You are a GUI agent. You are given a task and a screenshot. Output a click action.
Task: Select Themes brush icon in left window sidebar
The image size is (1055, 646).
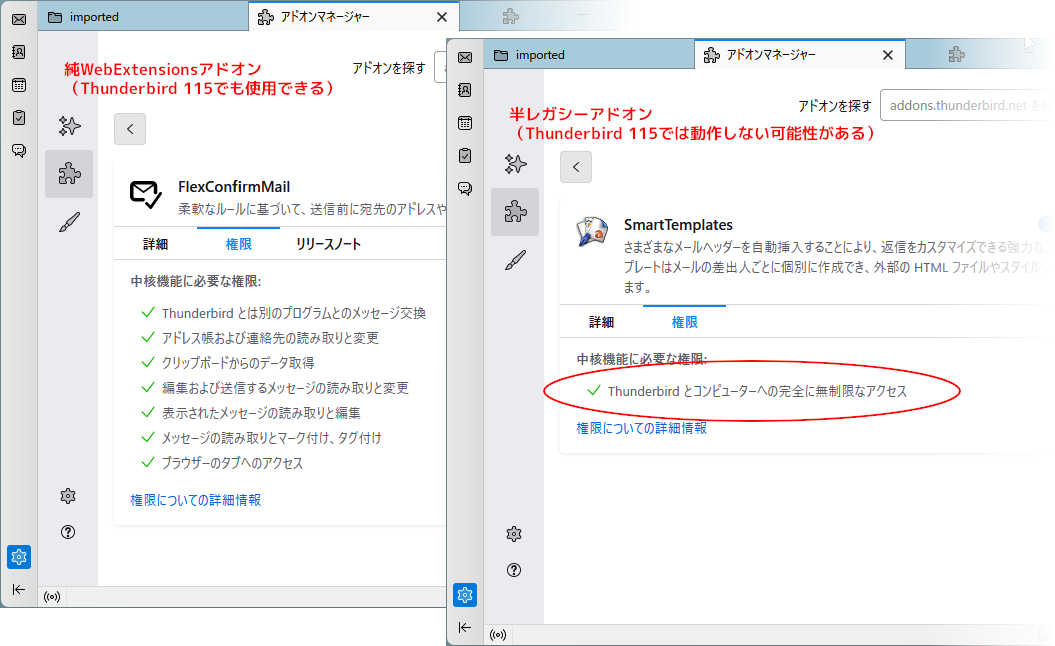pyautogui.click(x=69, y=222)
